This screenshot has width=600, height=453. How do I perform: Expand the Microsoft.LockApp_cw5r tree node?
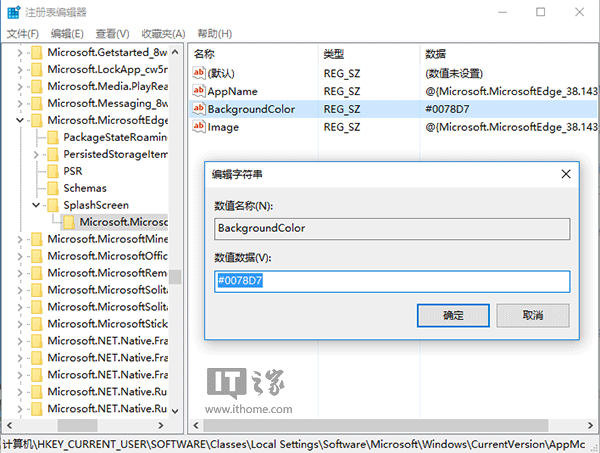20,70
